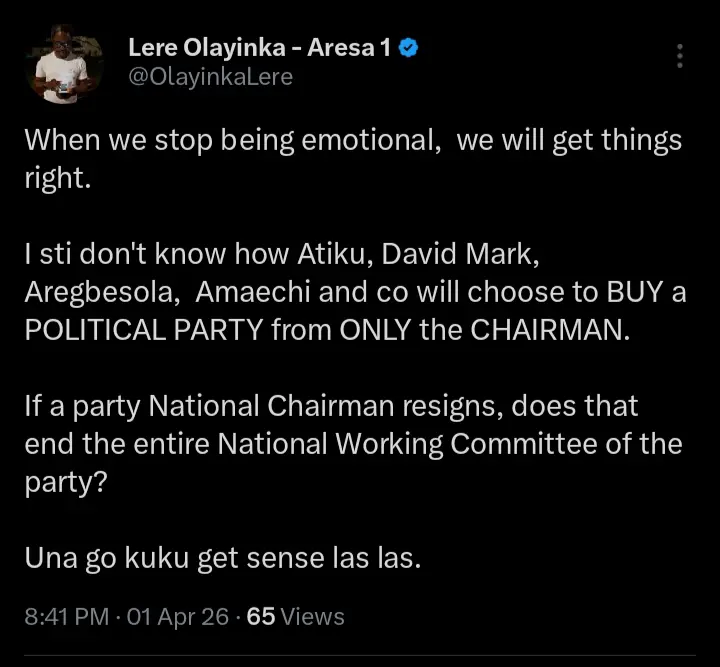Viewport: 720px width, 667px height.
Task: Click the 8:41 PM timestamp
Action: point(66,617)
